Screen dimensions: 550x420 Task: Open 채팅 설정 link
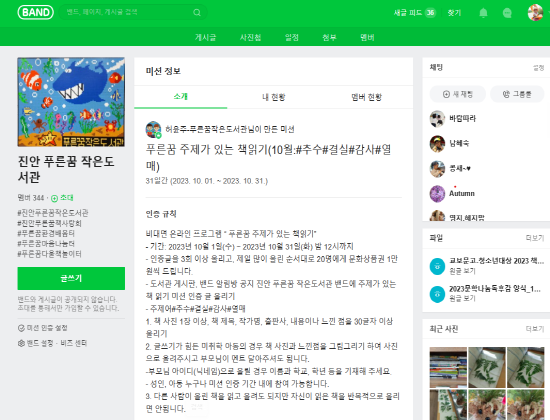[538, 68]
